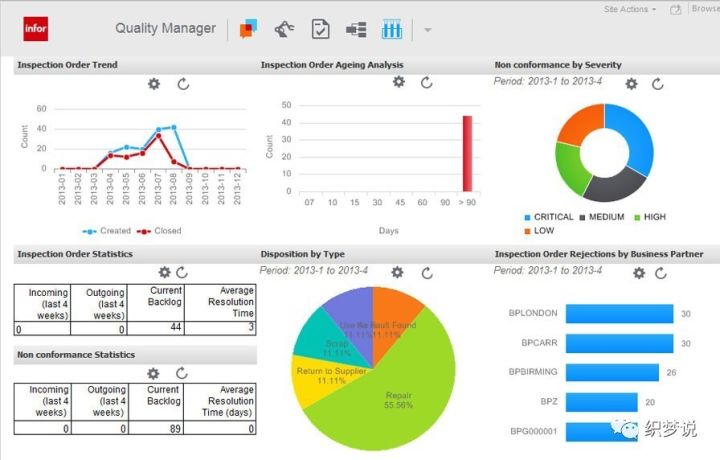Refresh the Inspection Order Statistics panel

coord(182,272)
